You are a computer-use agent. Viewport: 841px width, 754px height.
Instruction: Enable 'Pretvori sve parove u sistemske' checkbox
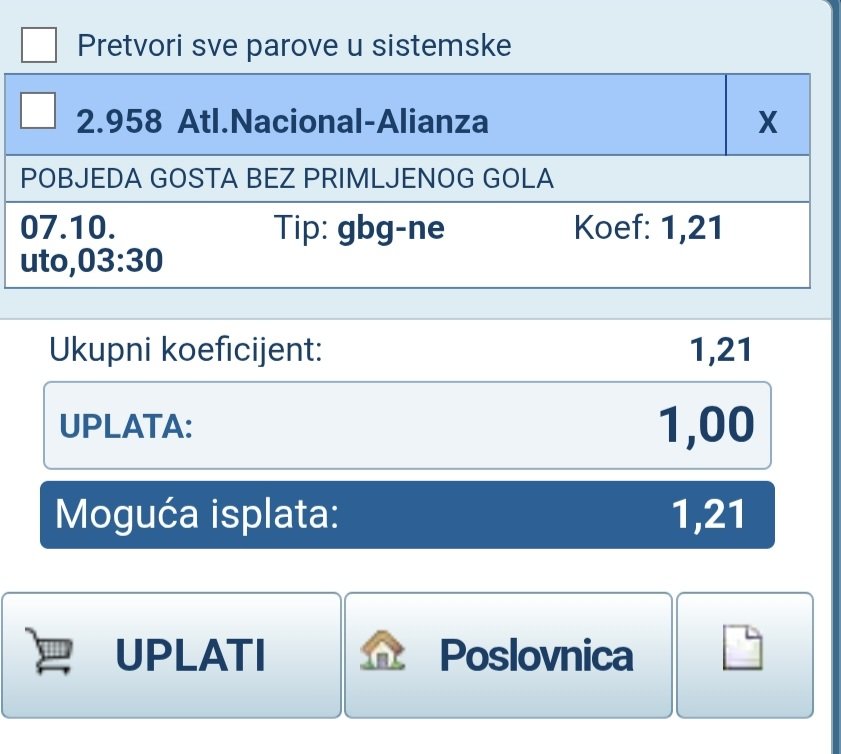tap(41, 44)
